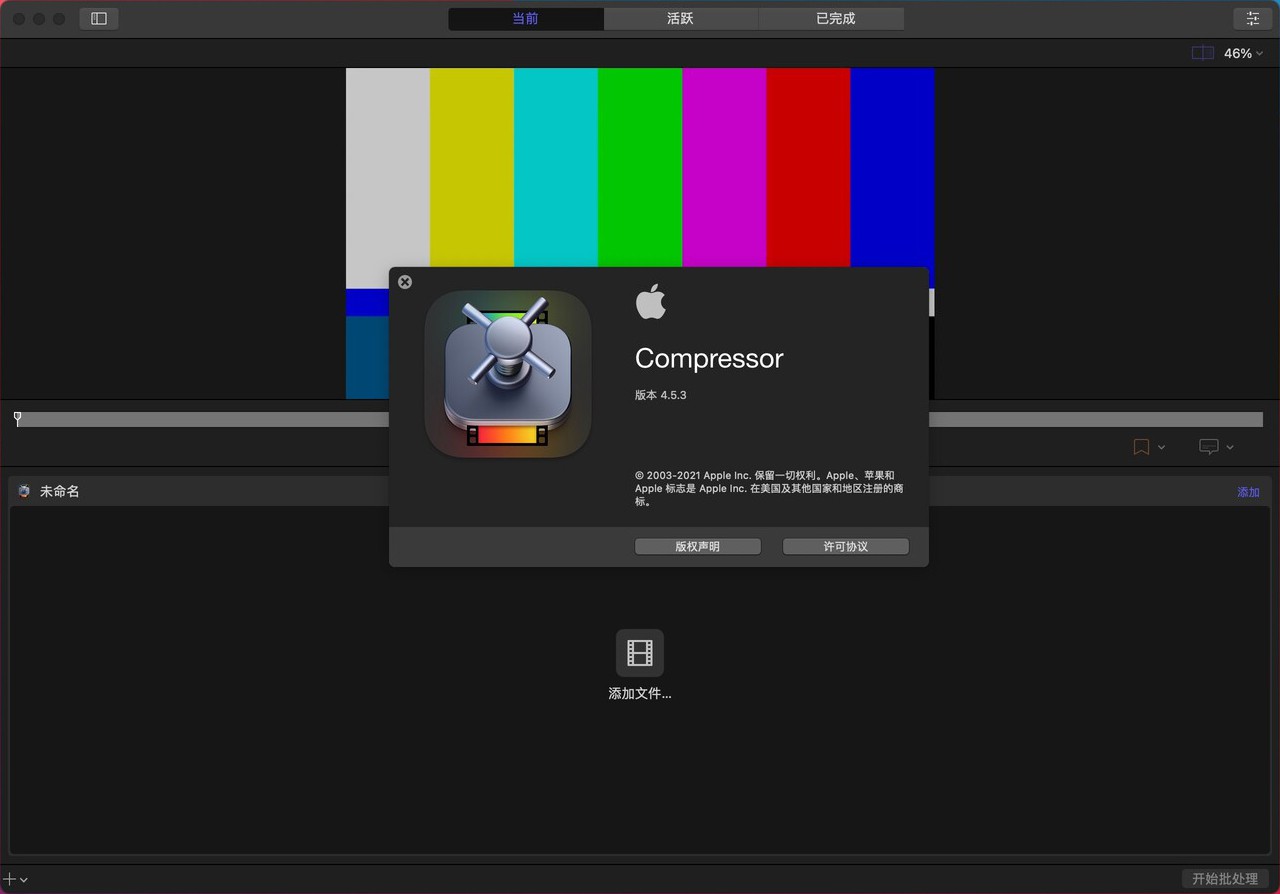
Task: Click the 添加 link in batch header
Action: tap(1248, 492)
